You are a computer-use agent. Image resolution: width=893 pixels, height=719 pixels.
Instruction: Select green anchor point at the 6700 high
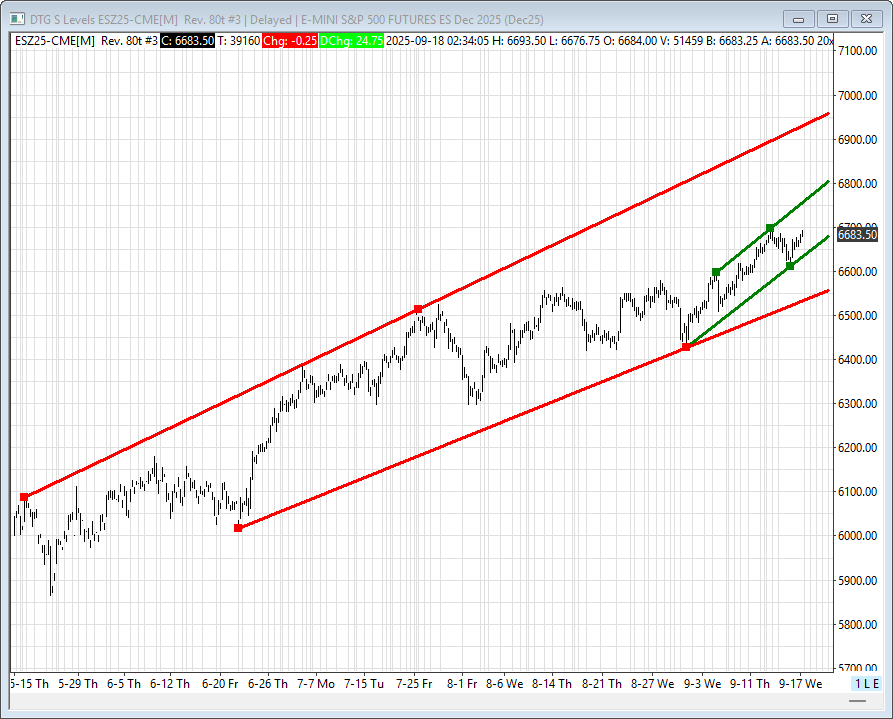click(770, 228)
